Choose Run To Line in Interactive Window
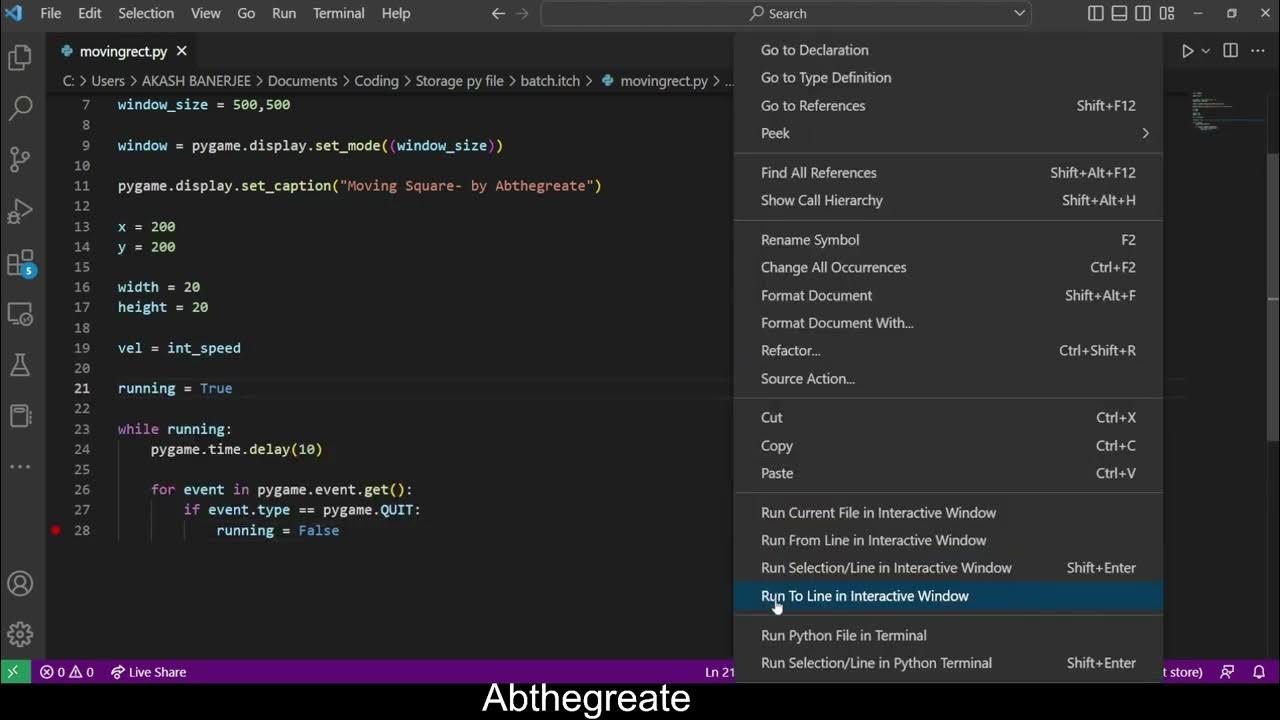The width and height of the screenshot is (1280, 720). click(x=948, y=596)
